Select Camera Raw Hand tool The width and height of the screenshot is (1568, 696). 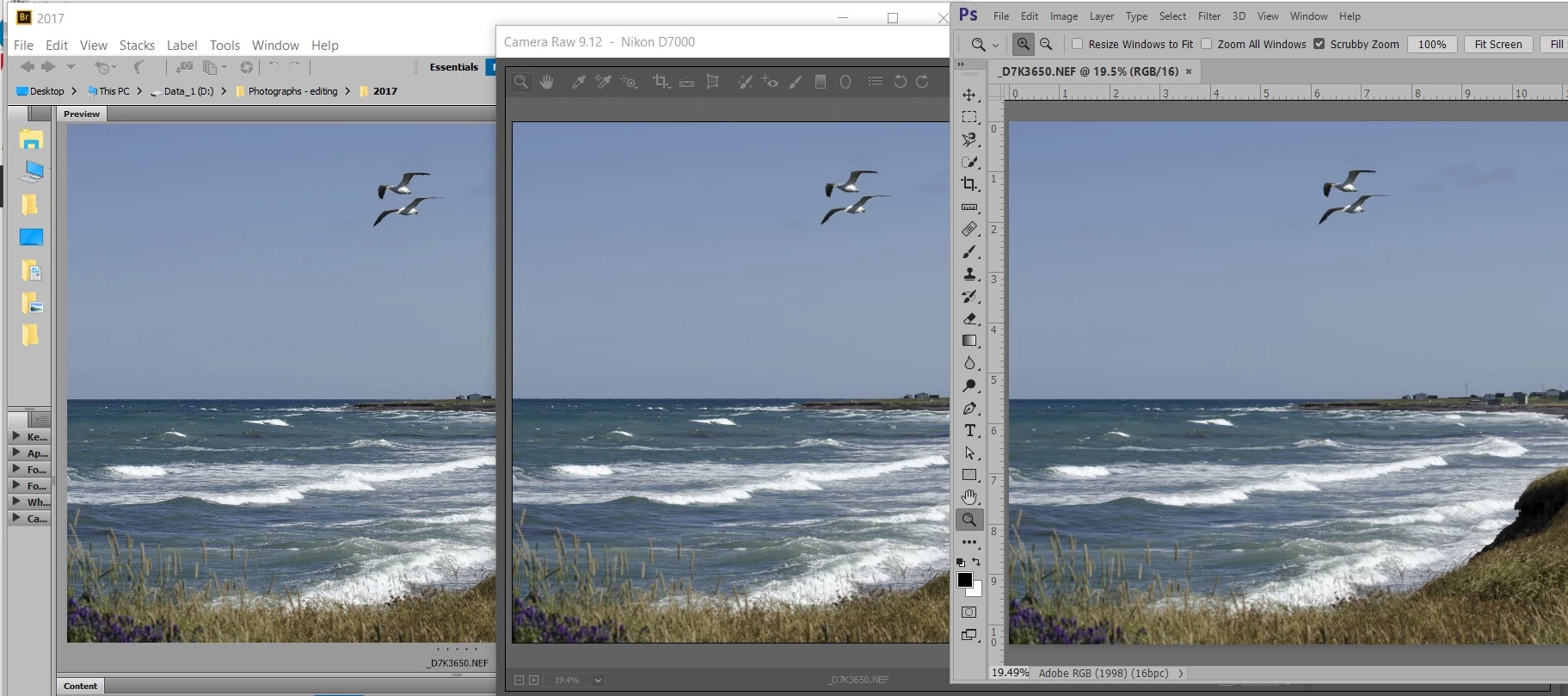tap(547, 82)
